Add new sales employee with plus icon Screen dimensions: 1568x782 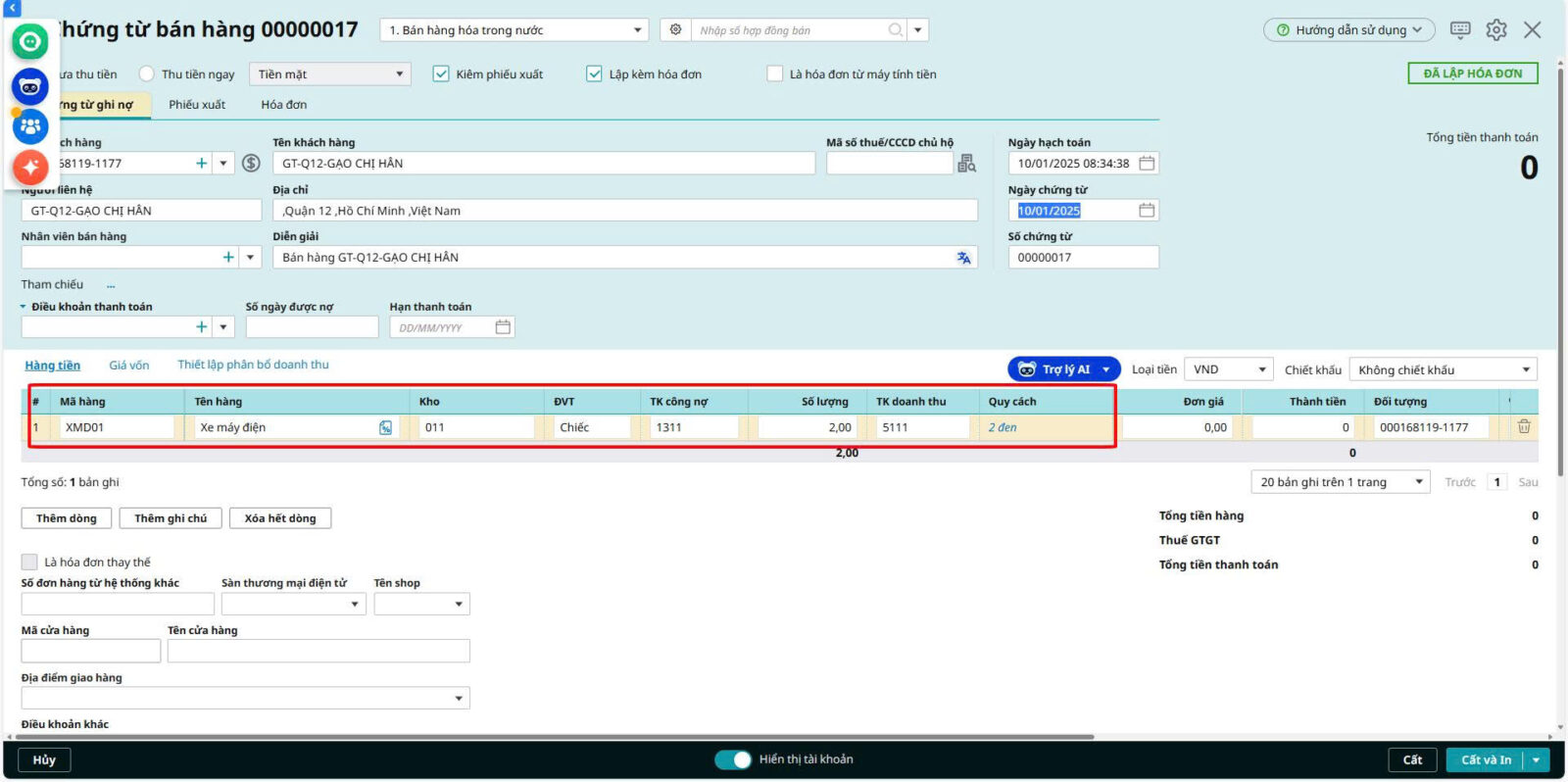pyautogui.click(x=228, y=258)
